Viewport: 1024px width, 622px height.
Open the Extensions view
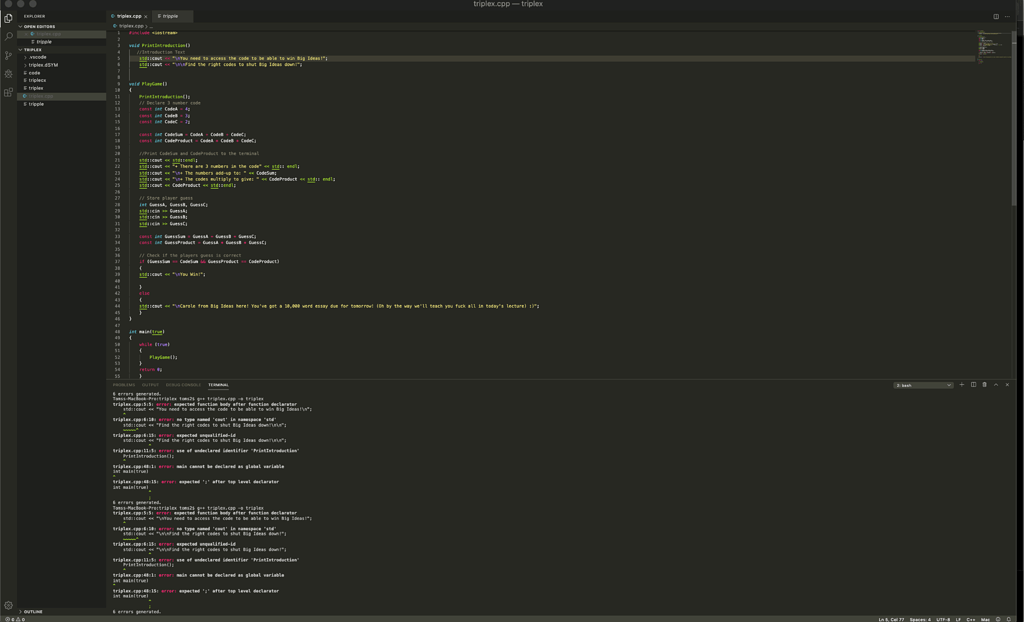pyautogui.click(x=8, y=92)
